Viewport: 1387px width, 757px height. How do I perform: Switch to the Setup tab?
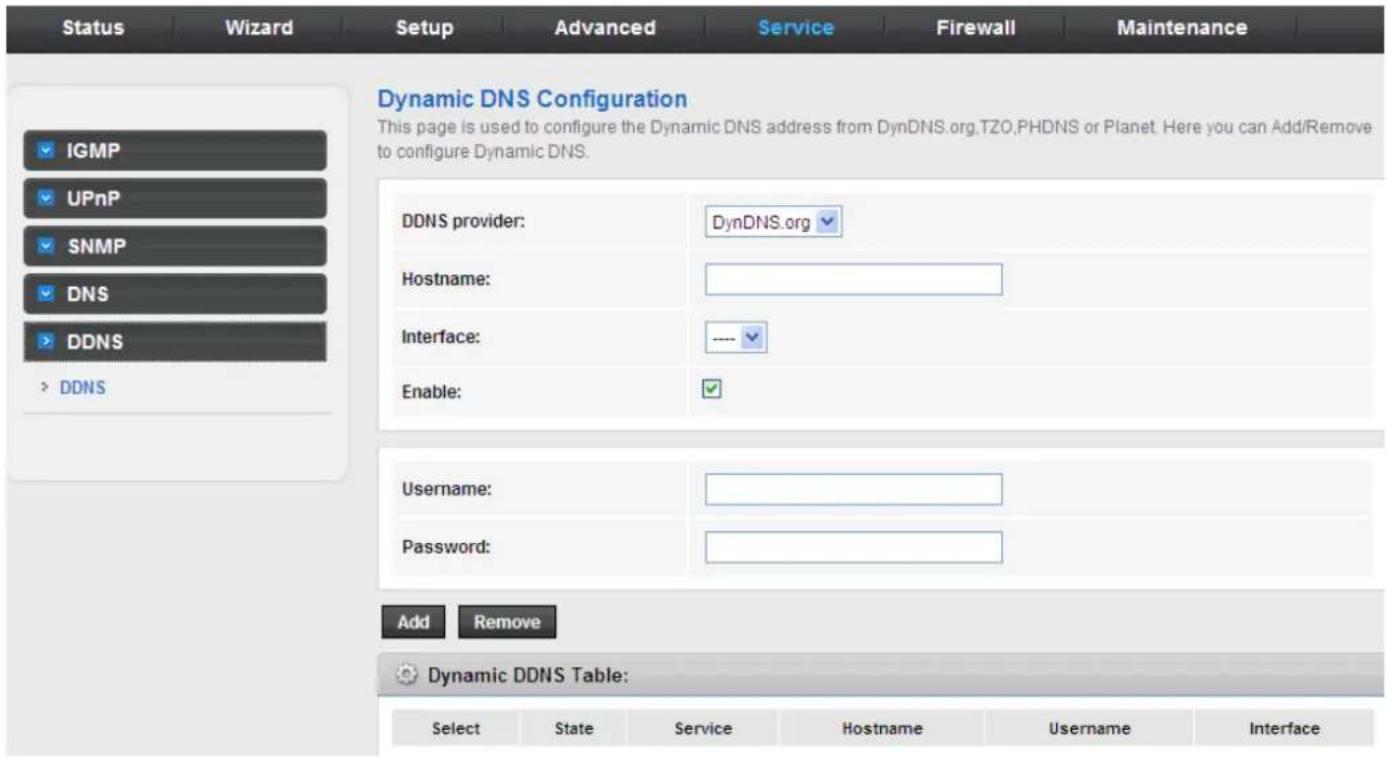pyautogui.click(x=424, y=28)
